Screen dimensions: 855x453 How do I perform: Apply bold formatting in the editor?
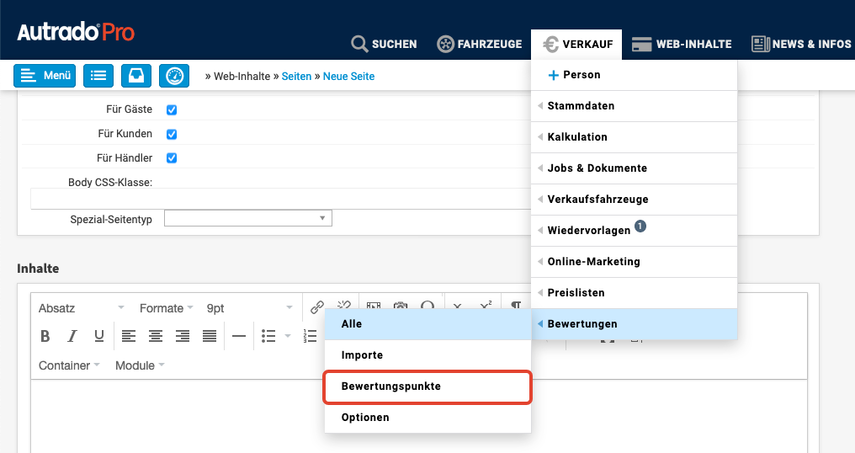45,336
